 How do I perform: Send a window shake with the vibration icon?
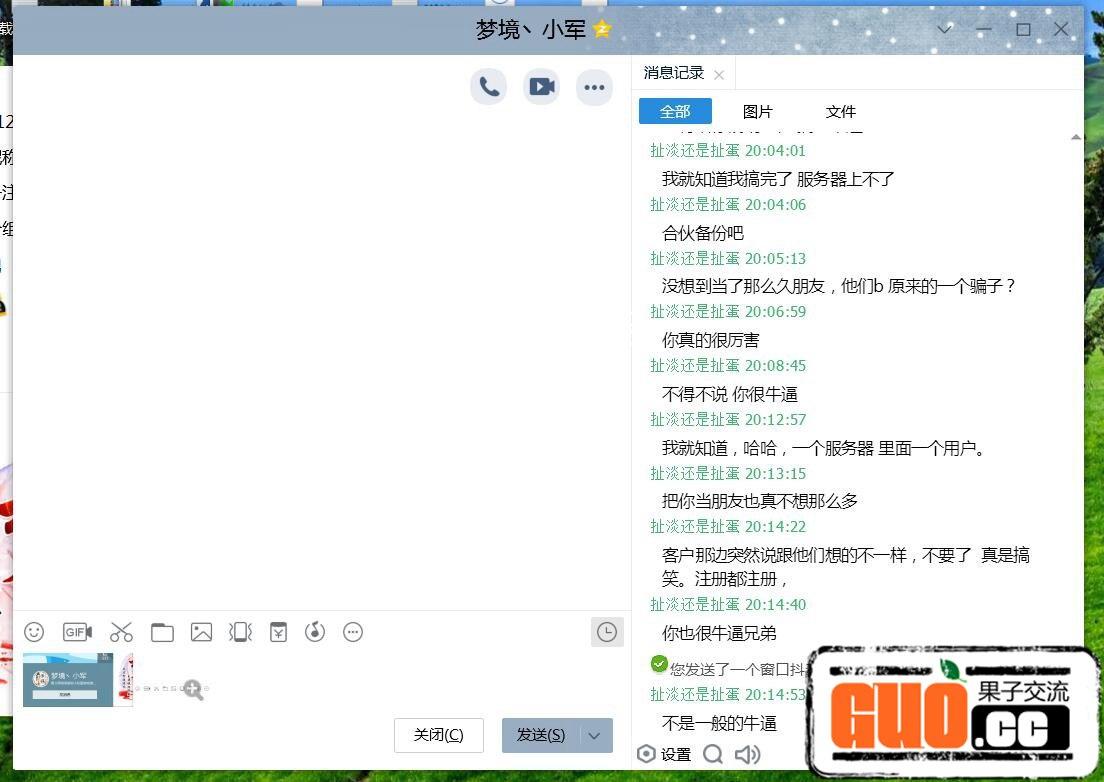pos(240,632)
